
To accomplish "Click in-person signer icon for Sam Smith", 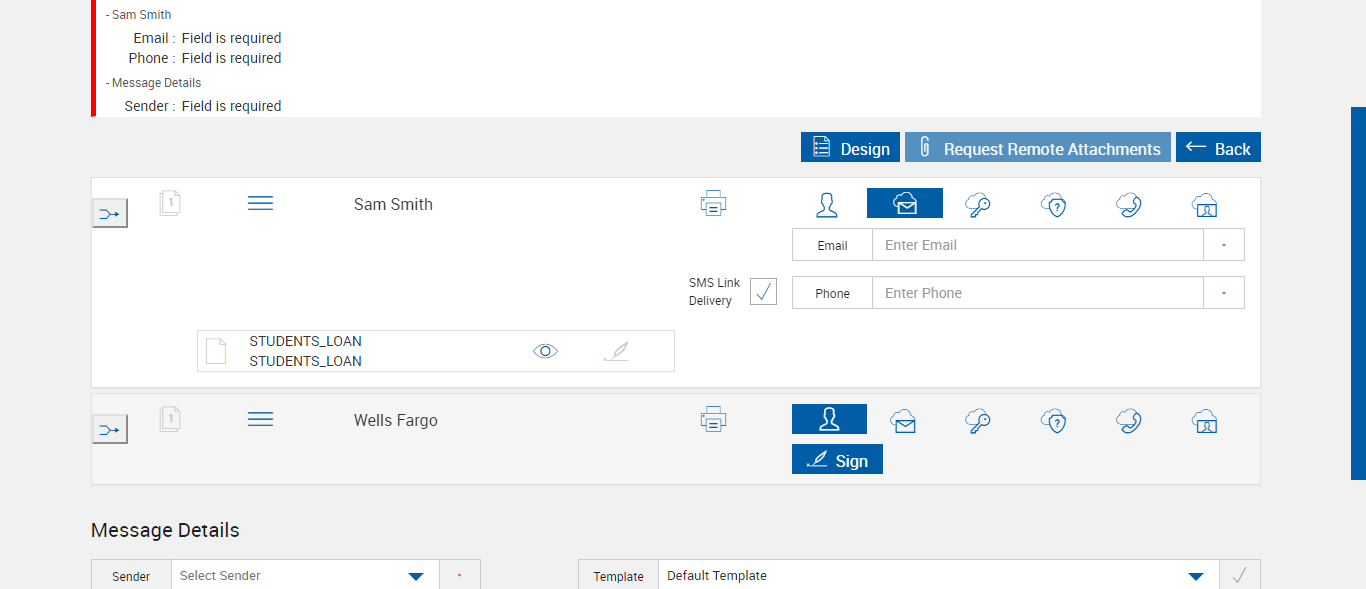I will pyautogui.click(x=827, y=205).
